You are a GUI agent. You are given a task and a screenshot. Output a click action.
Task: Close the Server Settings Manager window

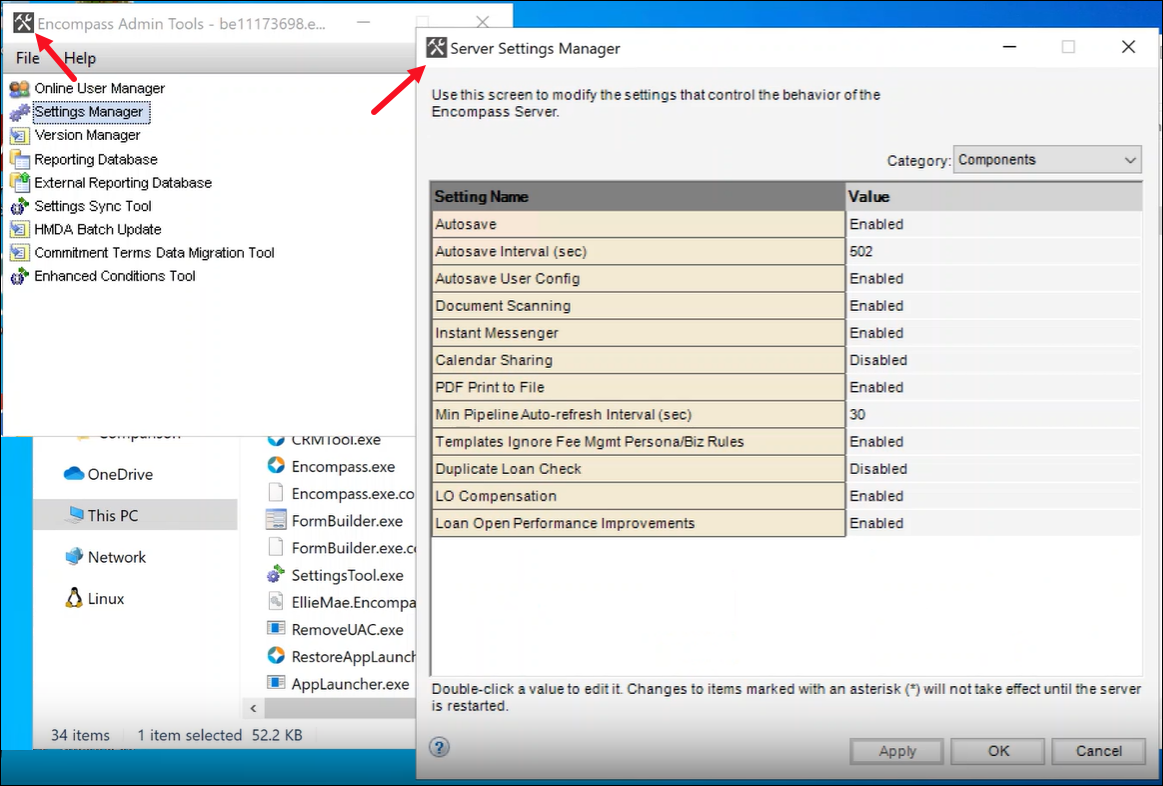pos(1128,47)
